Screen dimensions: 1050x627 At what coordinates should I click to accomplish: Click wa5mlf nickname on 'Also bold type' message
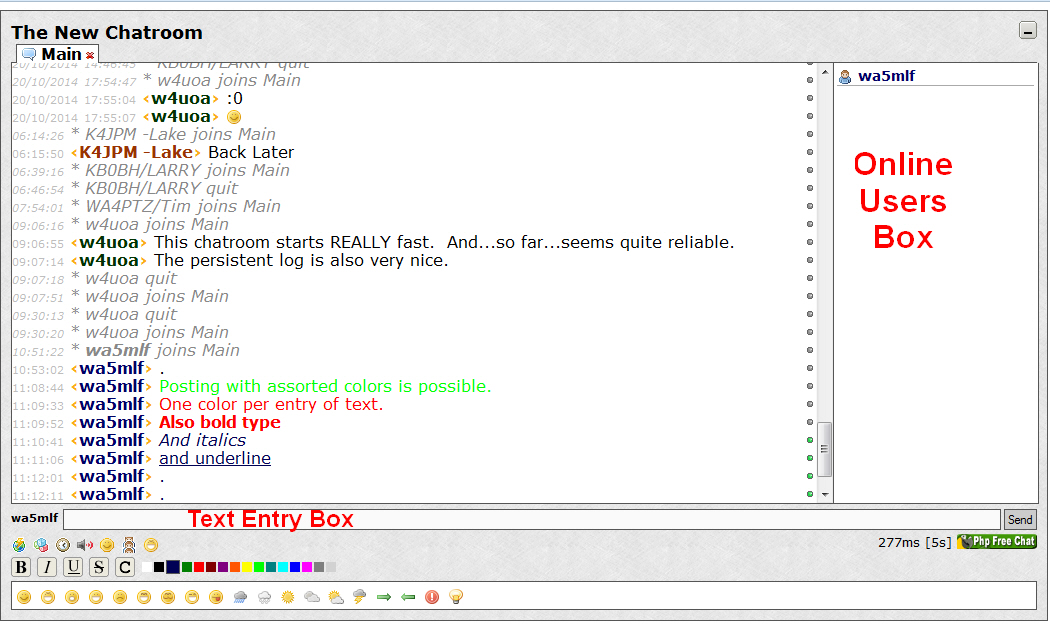click(x=112, y=423)
